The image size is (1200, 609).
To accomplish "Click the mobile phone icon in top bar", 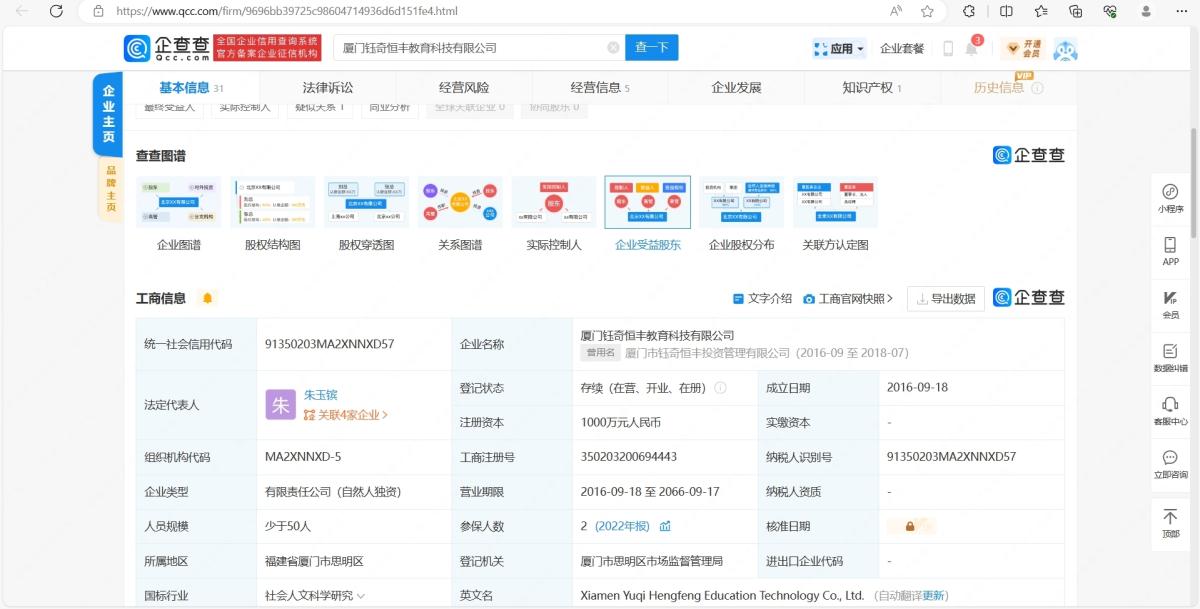I will tap(946, 47).
